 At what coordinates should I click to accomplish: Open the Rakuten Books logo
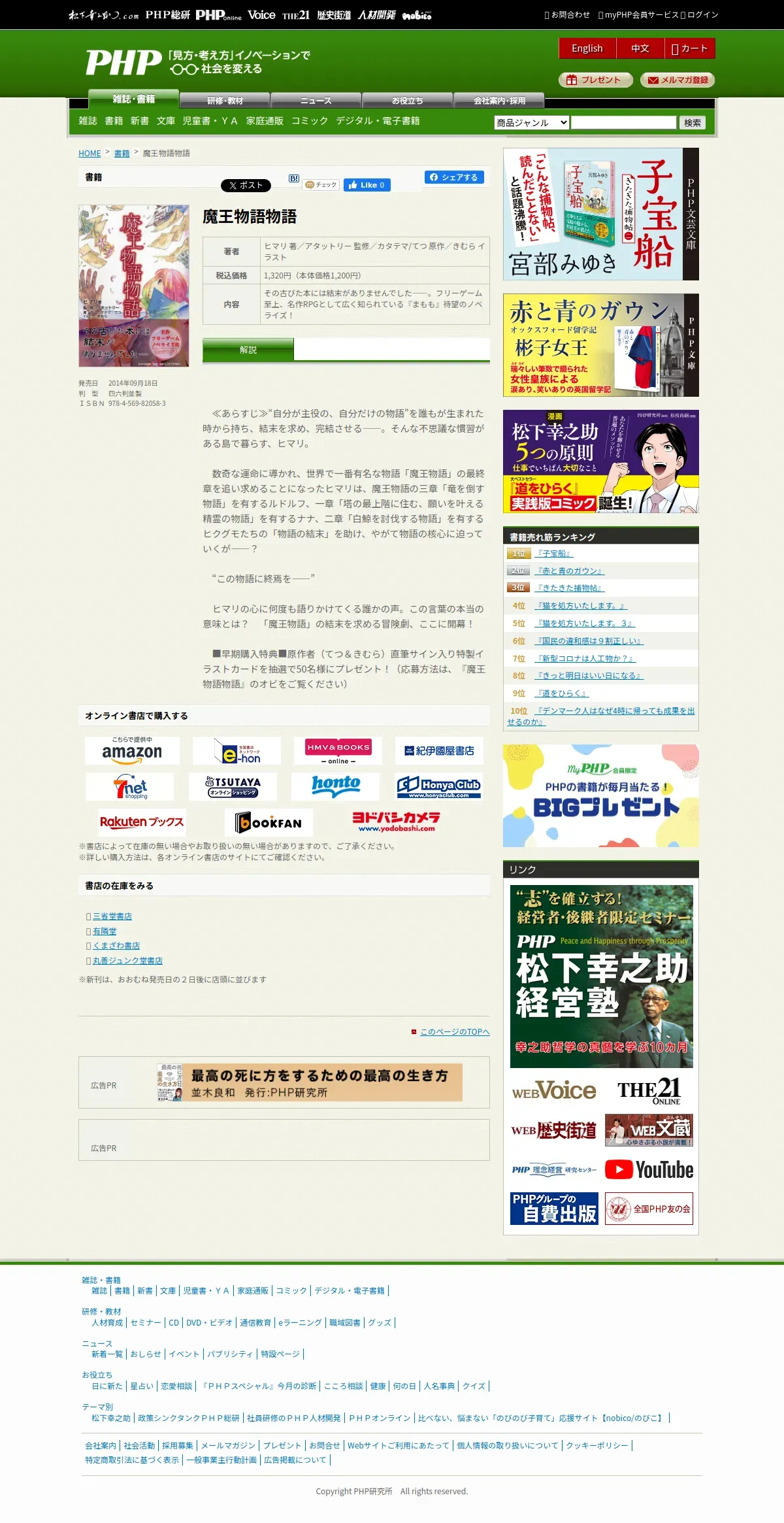point(142,822)
